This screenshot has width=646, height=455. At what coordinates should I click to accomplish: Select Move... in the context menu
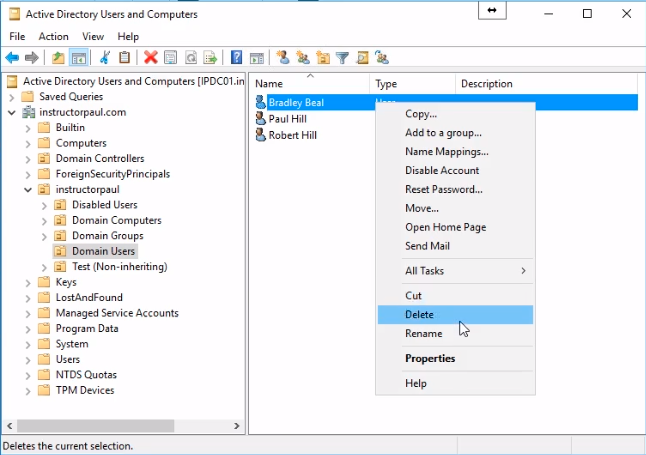[x=455, y=208]
